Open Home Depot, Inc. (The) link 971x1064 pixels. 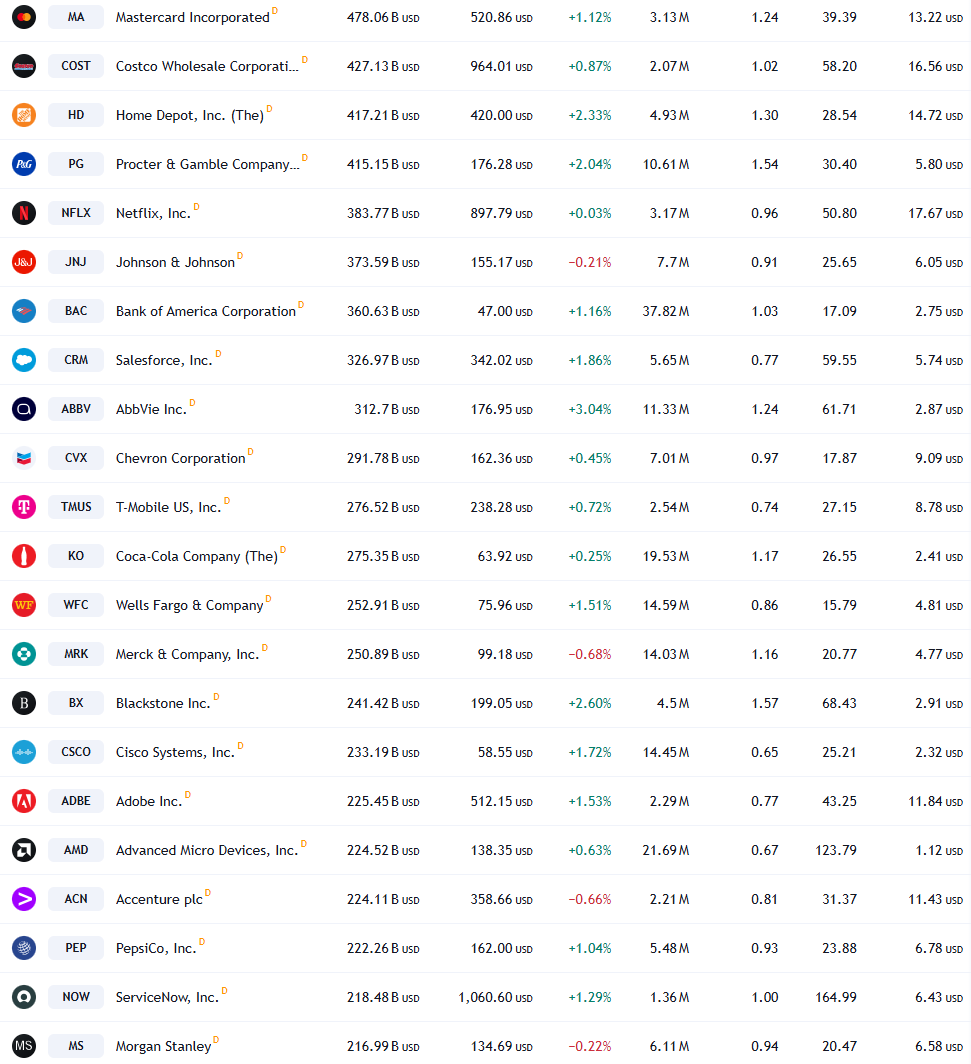[189, 115]
